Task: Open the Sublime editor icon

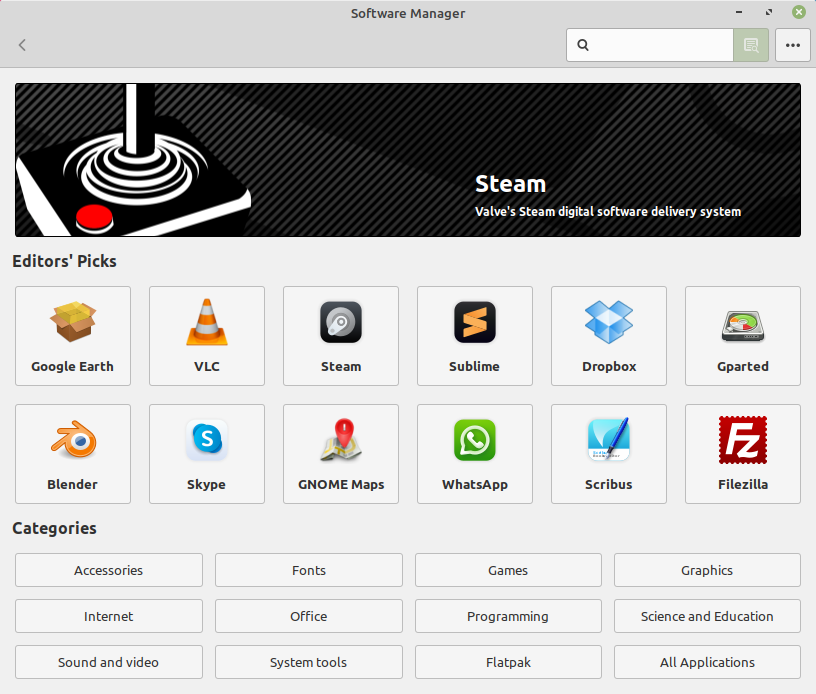Action: coord(475,322)
